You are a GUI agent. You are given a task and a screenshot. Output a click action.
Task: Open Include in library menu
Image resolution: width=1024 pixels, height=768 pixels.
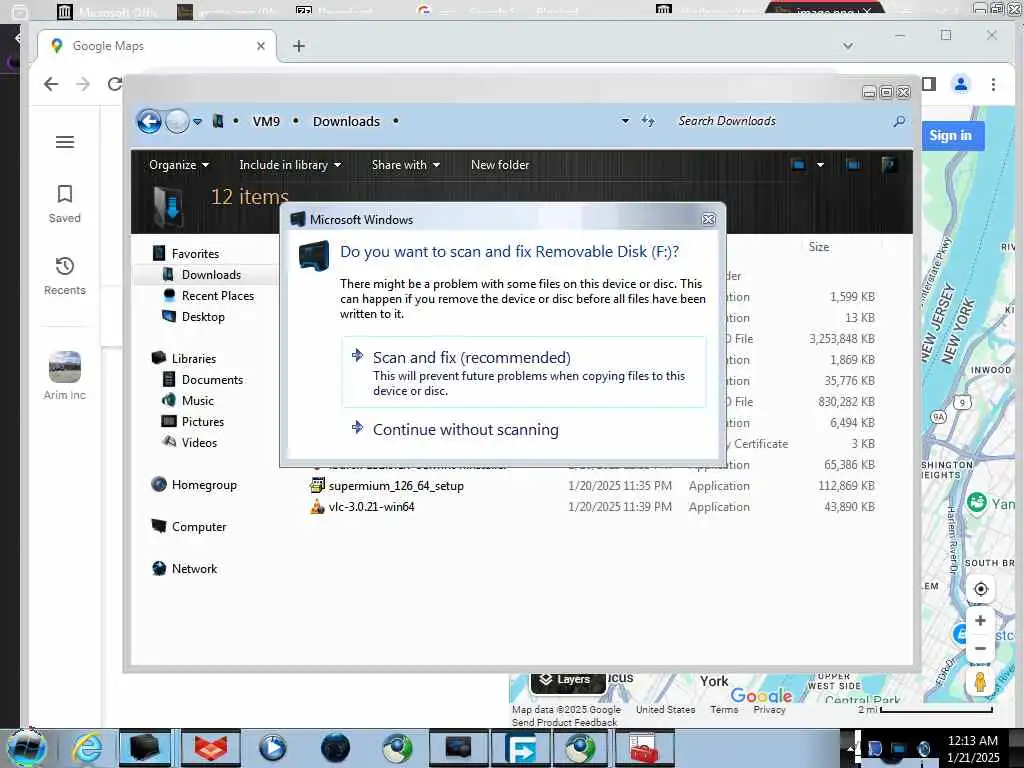[x=290, y=165]
